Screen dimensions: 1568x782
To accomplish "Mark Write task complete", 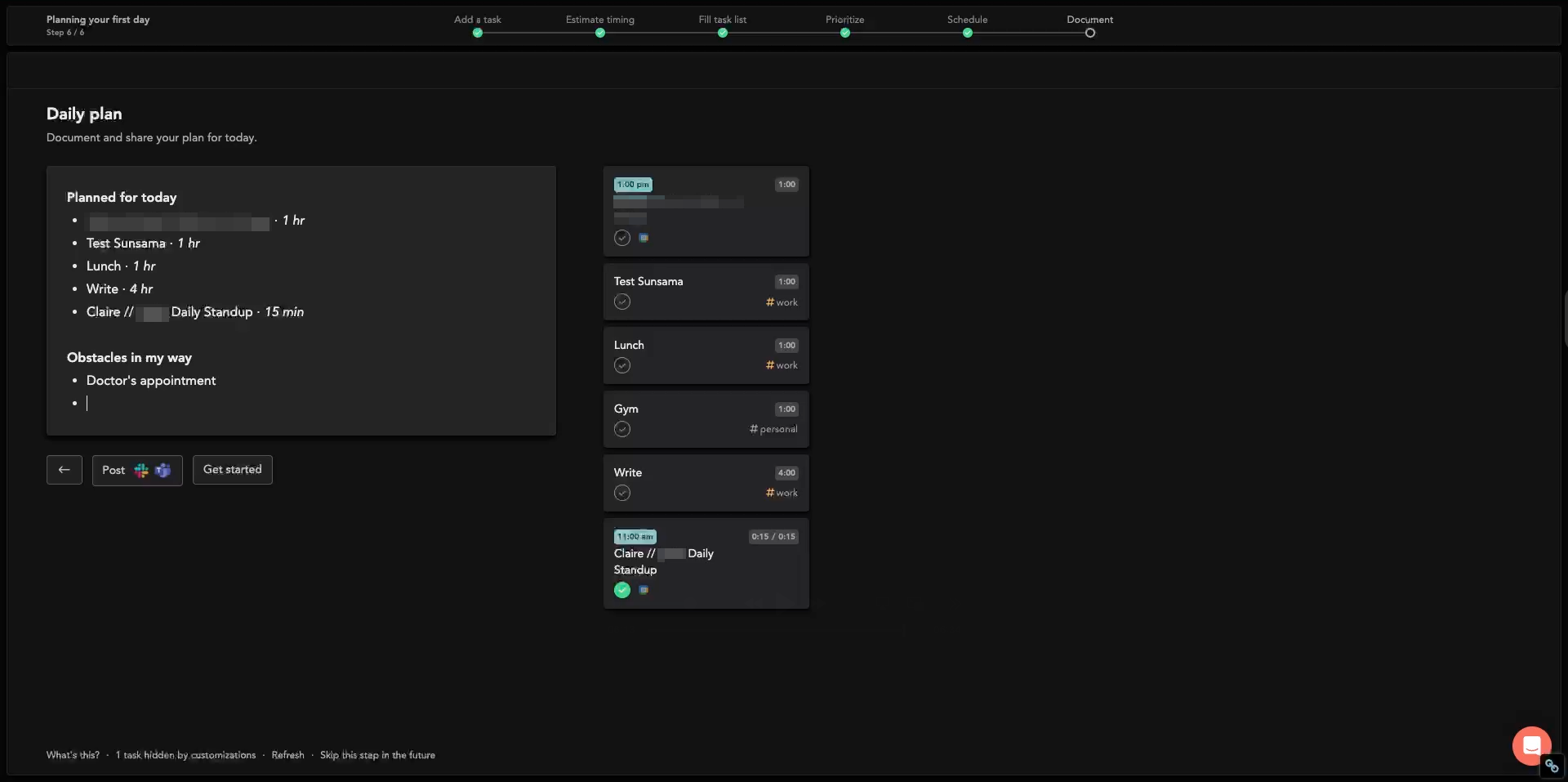I will (x=622, y=493).
